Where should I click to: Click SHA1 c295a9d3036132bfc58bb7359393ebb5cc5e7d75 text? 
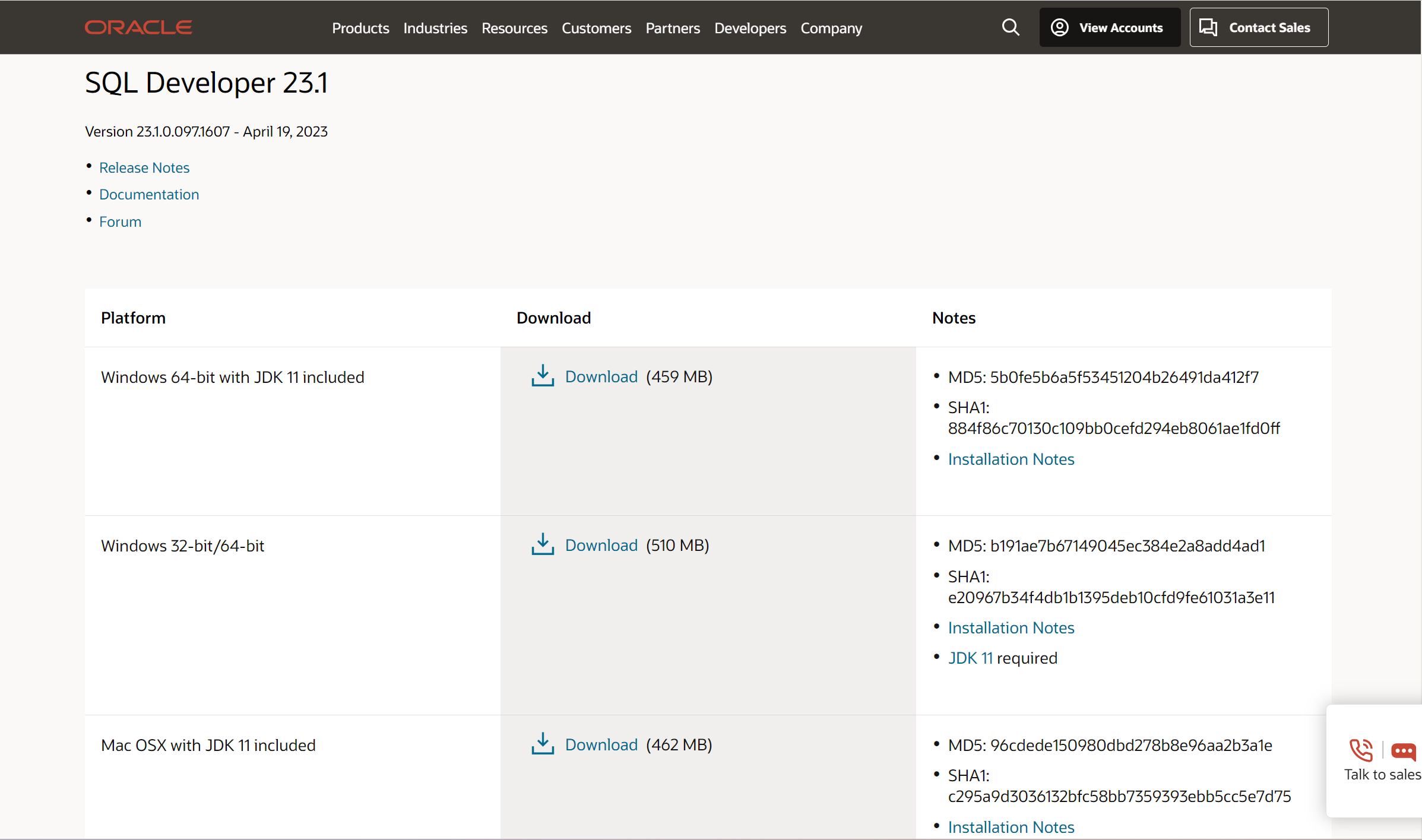1119,786
